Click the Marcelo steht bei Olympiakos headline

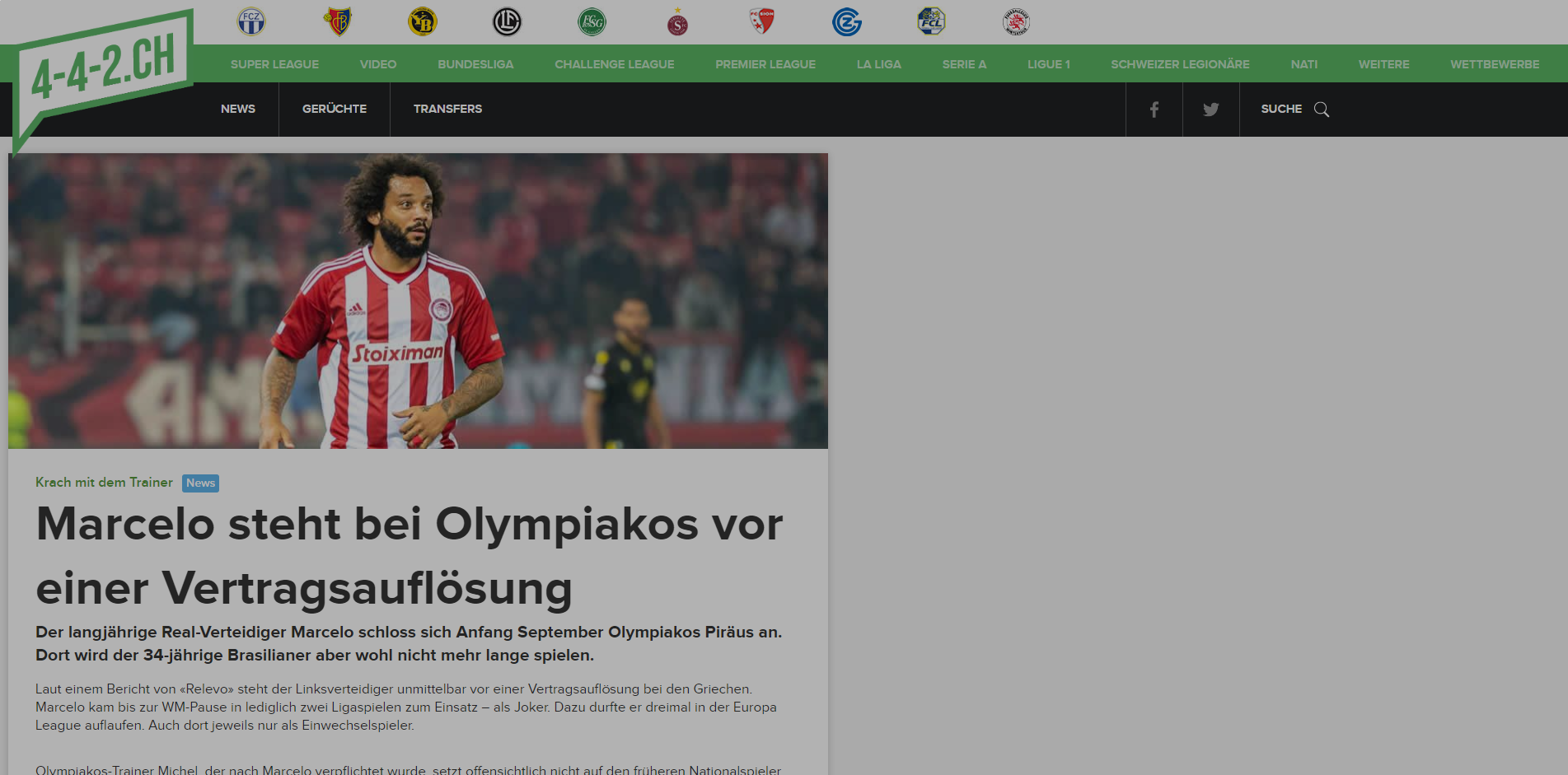point(410,556)
